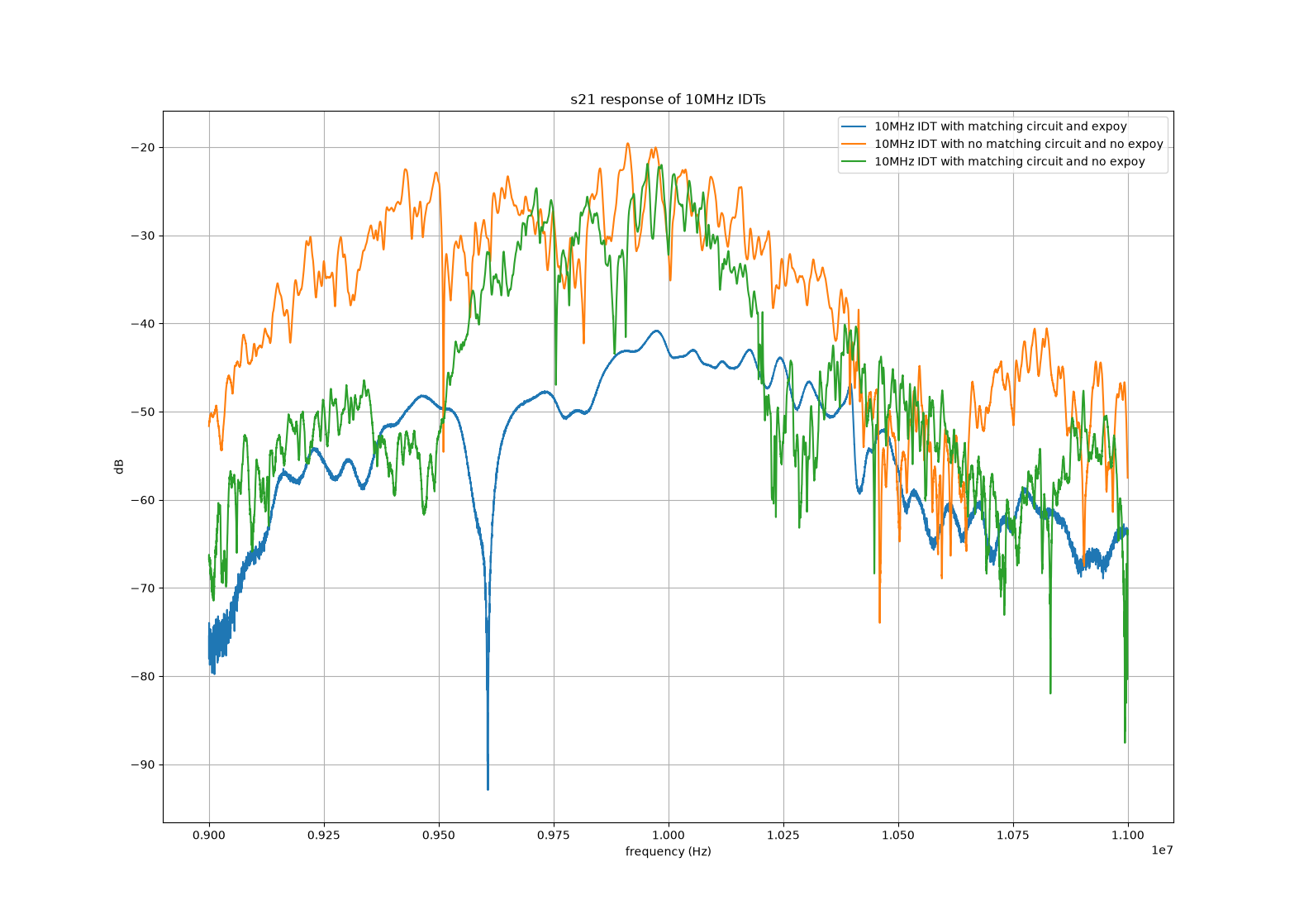
Task: Click the y-axis tick label "−50"
Action: 142,412
